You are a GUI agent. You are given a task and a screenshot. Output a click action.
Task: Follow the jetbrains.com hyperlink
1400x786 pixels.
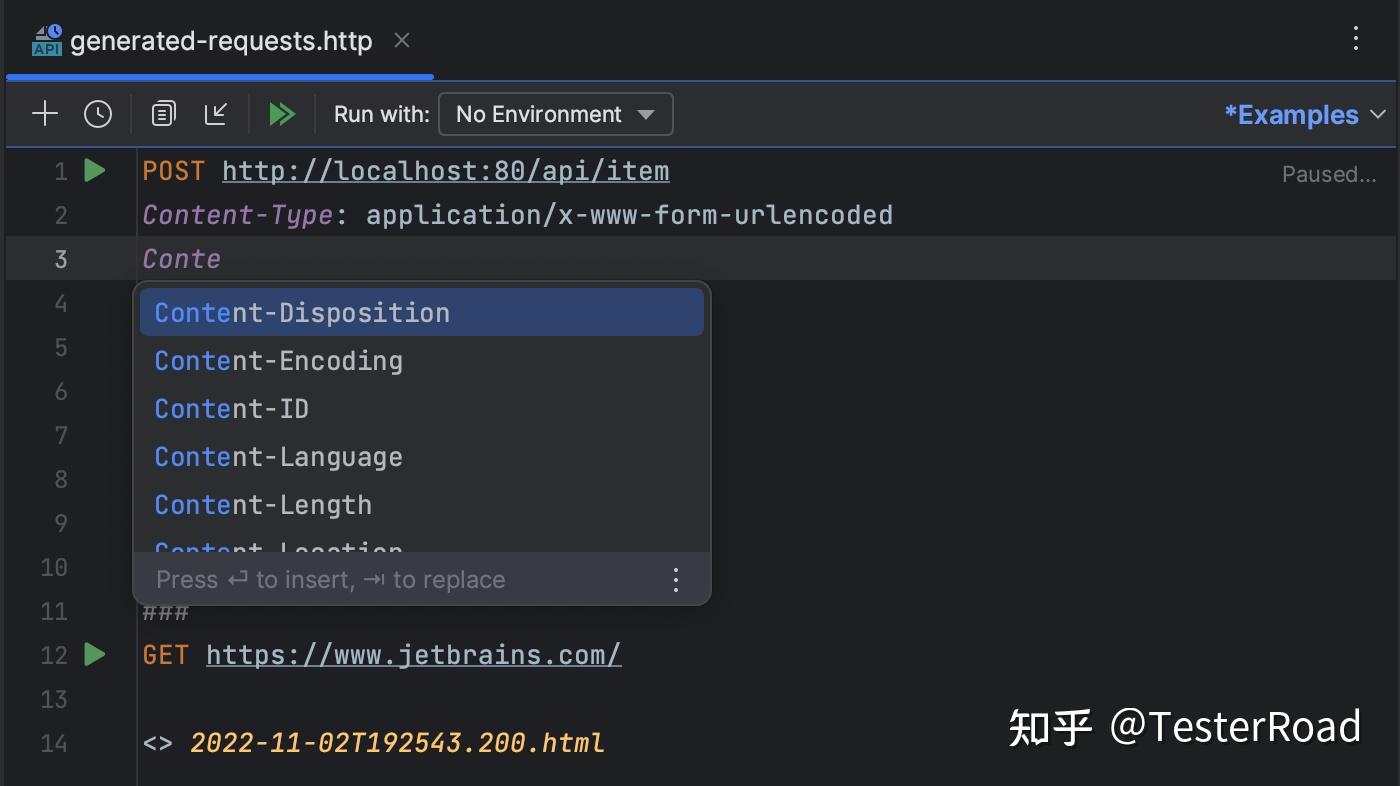tap(413, 654)
